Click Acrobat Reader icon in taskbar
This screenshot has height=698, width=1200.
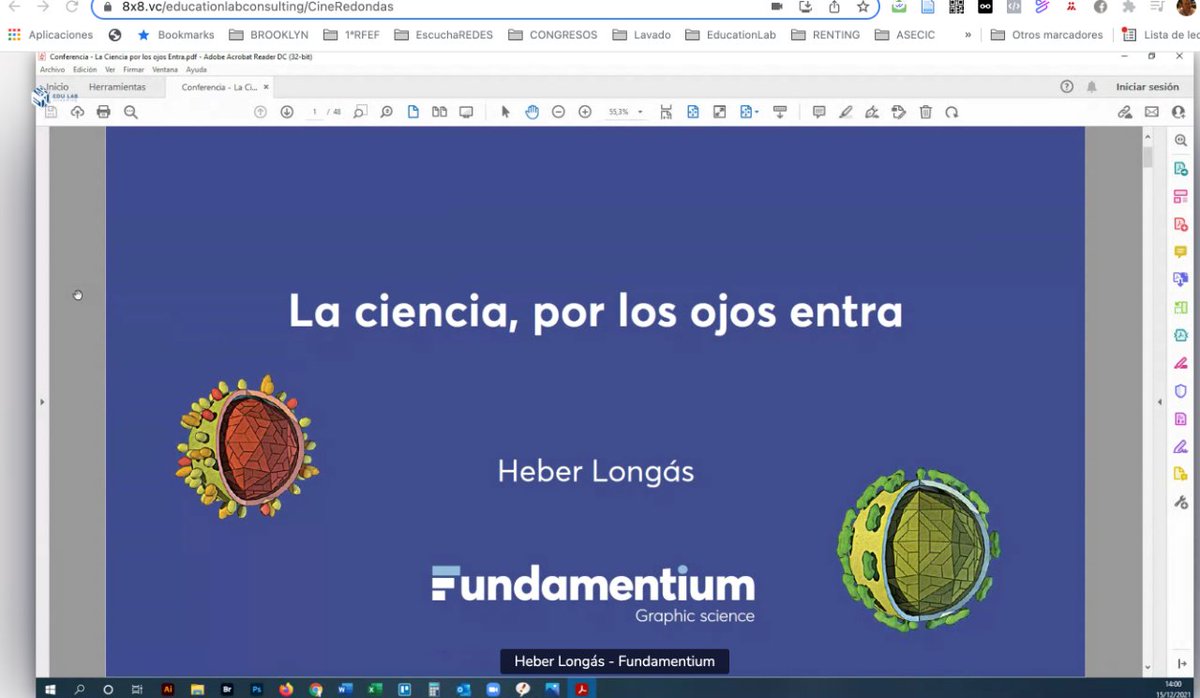pos(580,689)
